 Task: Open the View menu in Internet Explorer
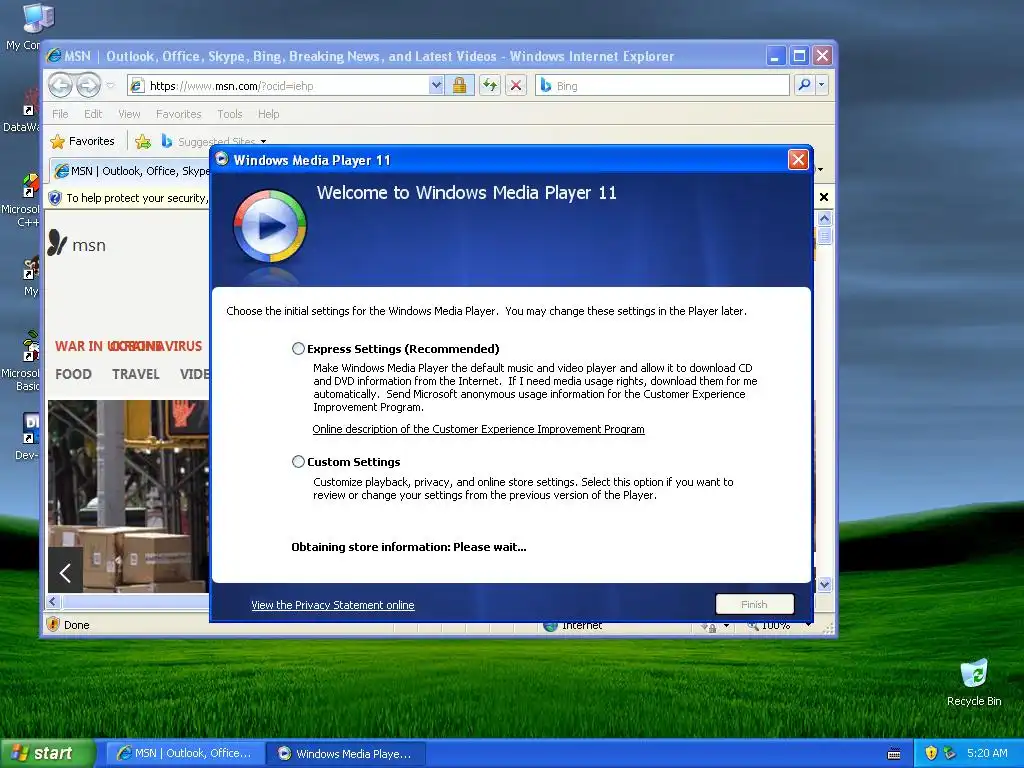[129, 114]
